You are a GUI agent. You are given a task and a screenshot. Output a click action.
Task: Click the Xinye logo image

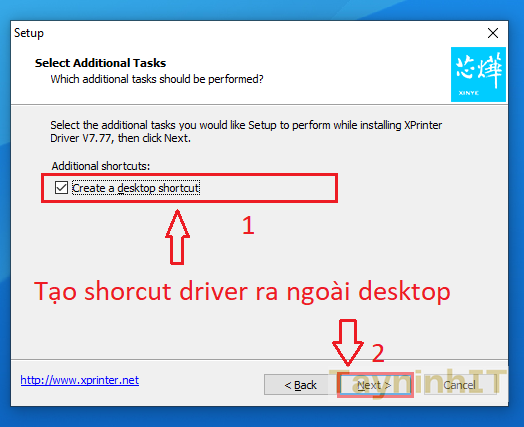[x=478, y=74]
